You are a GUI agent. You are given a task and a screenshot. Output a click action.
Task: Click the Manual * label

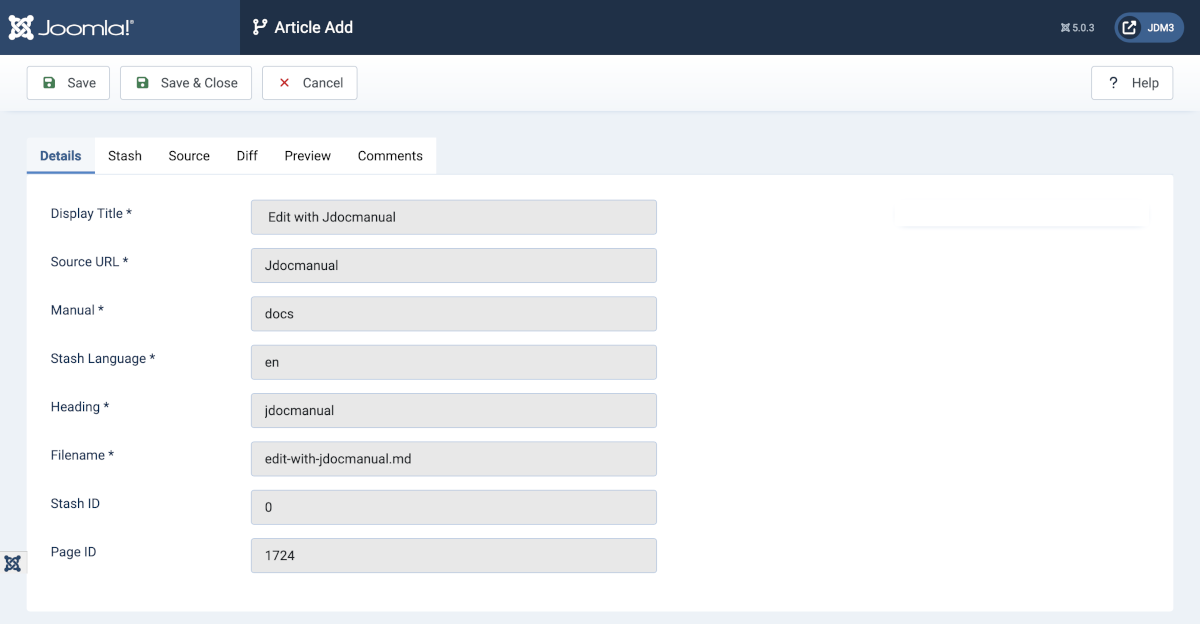click(77, 310)
